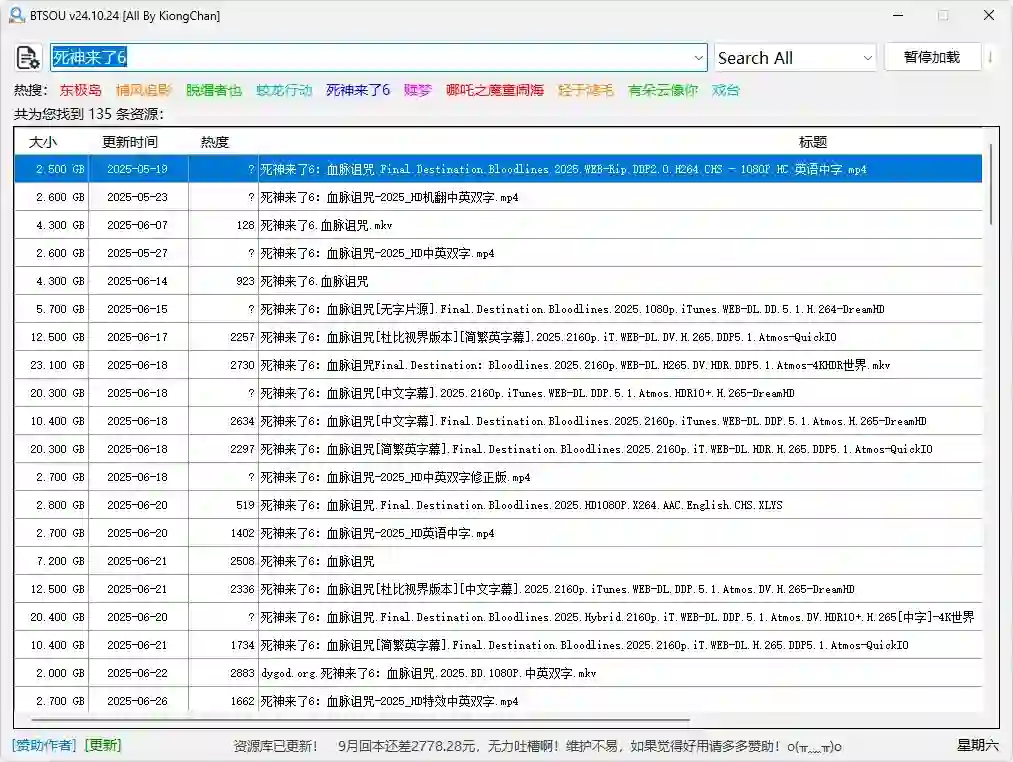The width and height of the screenshot is (1013, 762).
Task: Sort results by 热度 column header
Action: (x=214, y=142)
